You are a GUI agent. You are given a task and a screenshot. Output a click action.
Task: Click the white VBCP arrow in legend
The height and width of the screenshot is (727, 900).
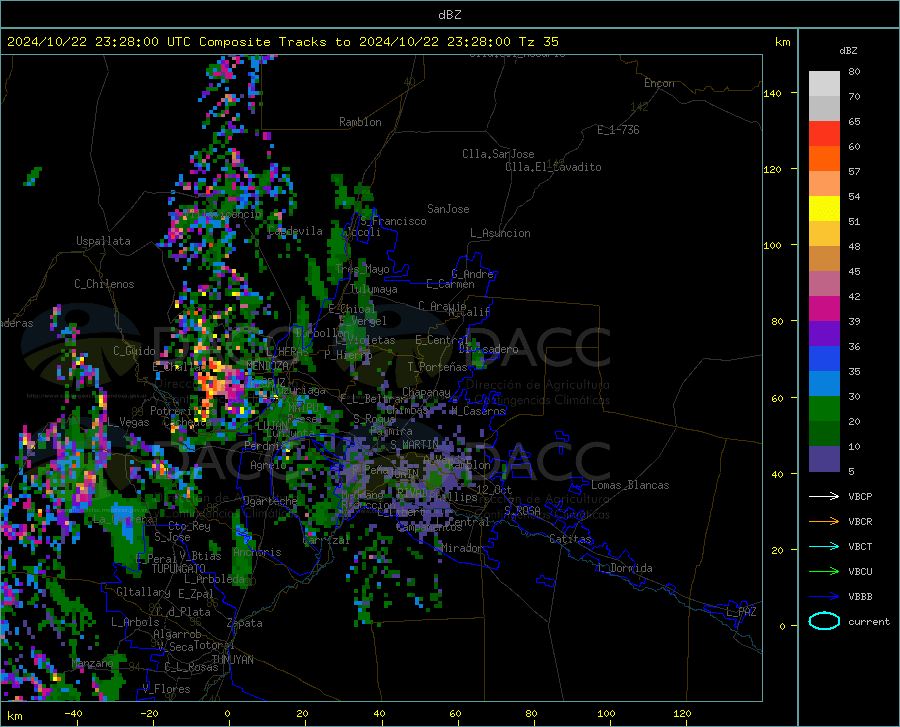pyautogui.click(x=824, y=496)
